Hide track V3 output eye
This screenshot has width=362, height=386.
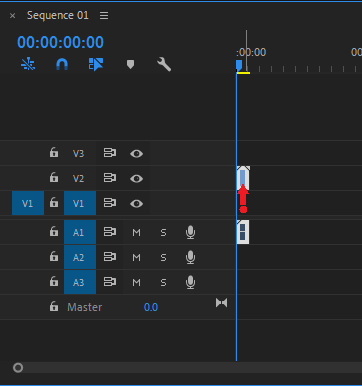pyautogui.click(x=136, y=154)
